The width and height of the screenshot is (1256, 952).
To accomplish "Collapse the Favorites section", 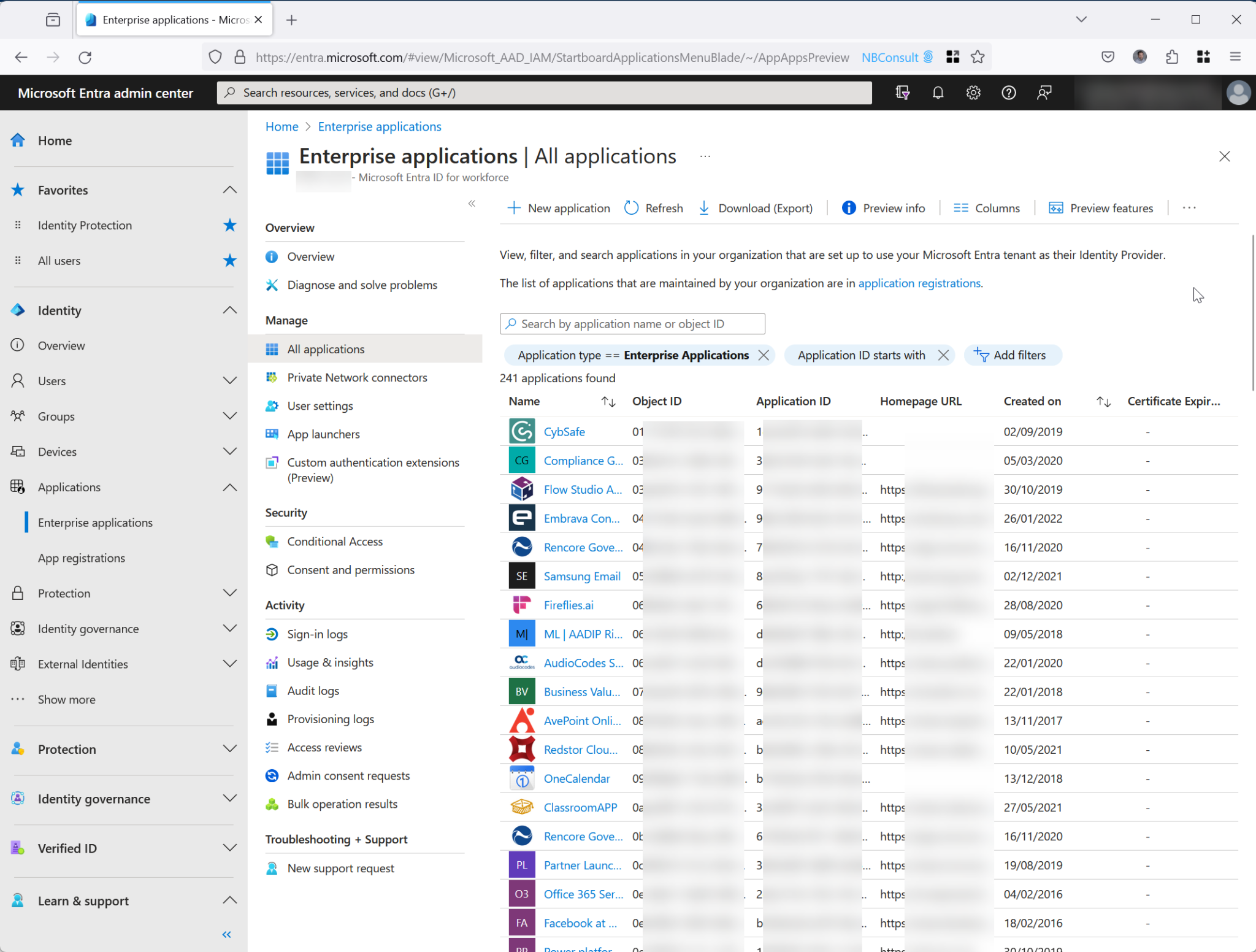I will click(229, 190).
